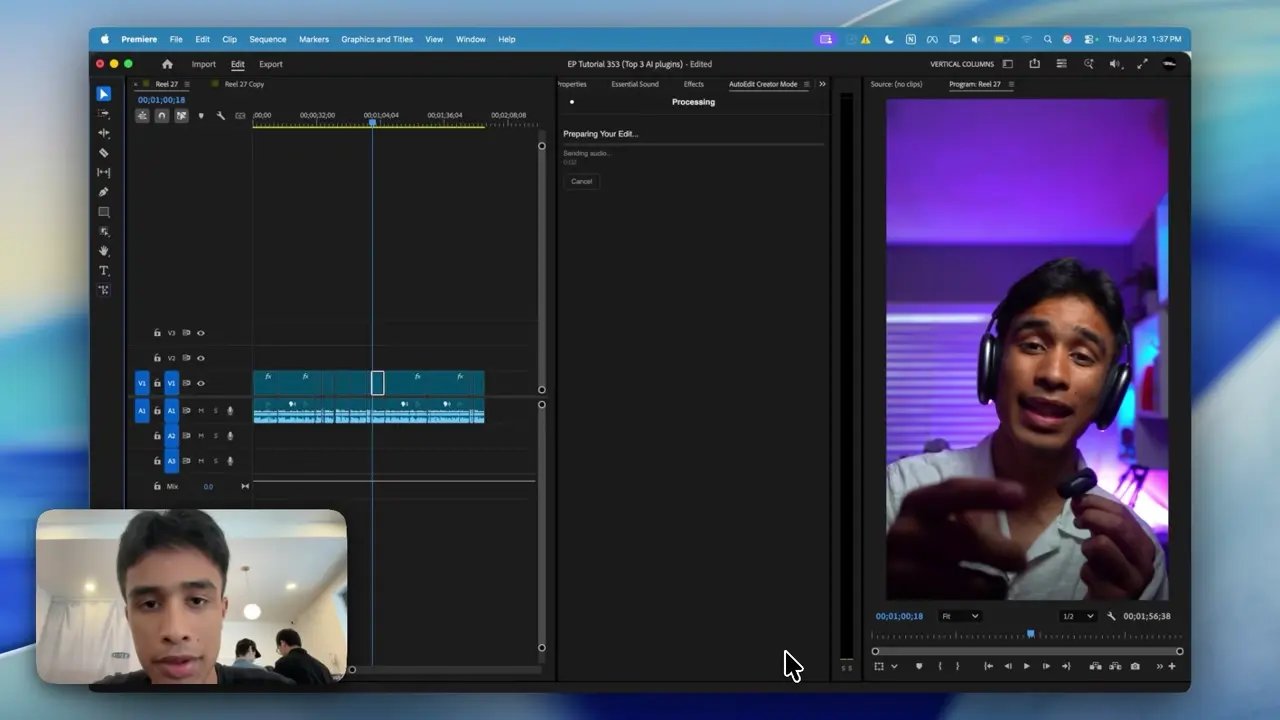The image size is (1280, 720).
Task: Open the Button Editor plus icon
Action: point(1172,666)
